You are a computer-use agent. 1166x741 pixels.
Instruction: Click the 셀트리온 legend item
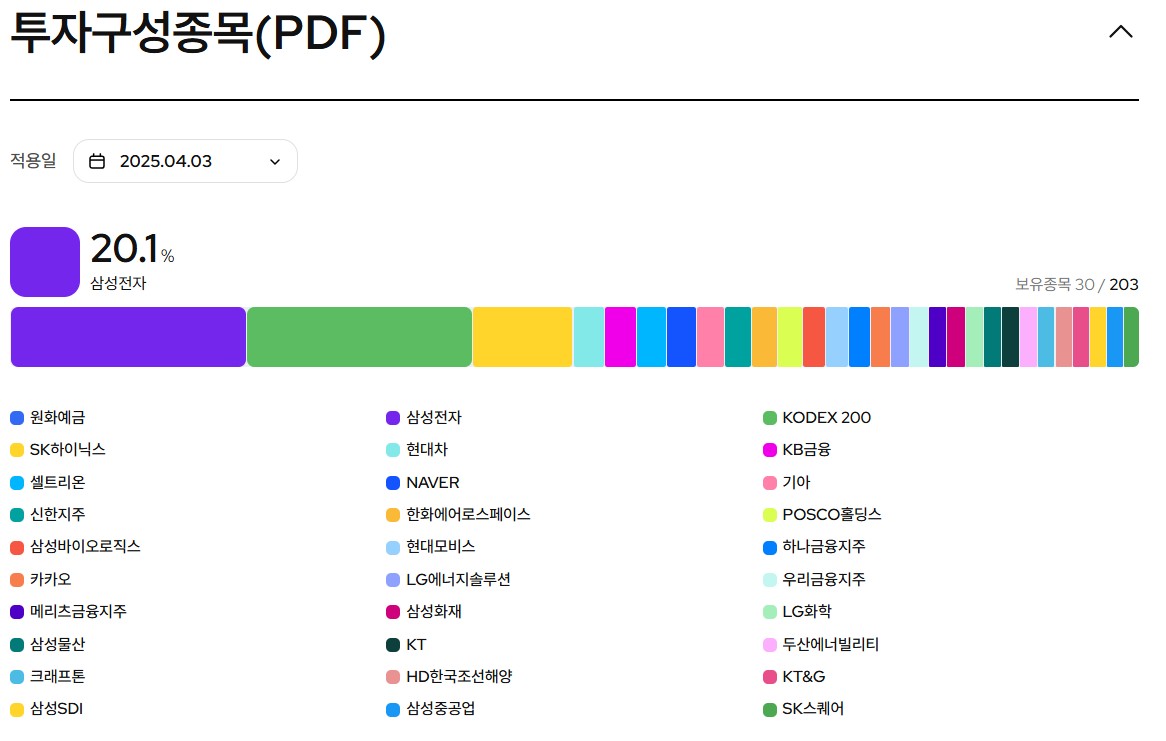click(48, 482)
